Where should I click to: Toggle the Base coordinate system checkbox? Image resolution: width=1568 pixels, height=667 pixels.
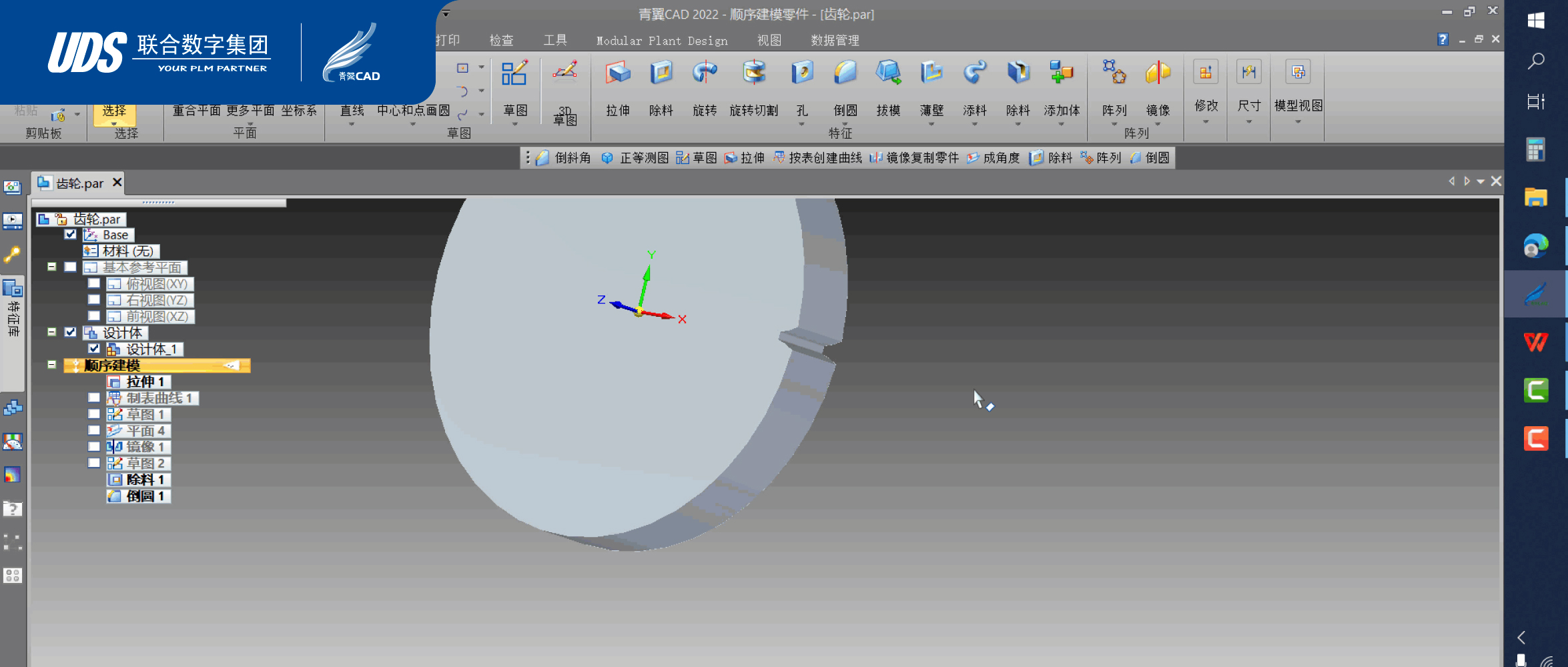pos(70,235)
